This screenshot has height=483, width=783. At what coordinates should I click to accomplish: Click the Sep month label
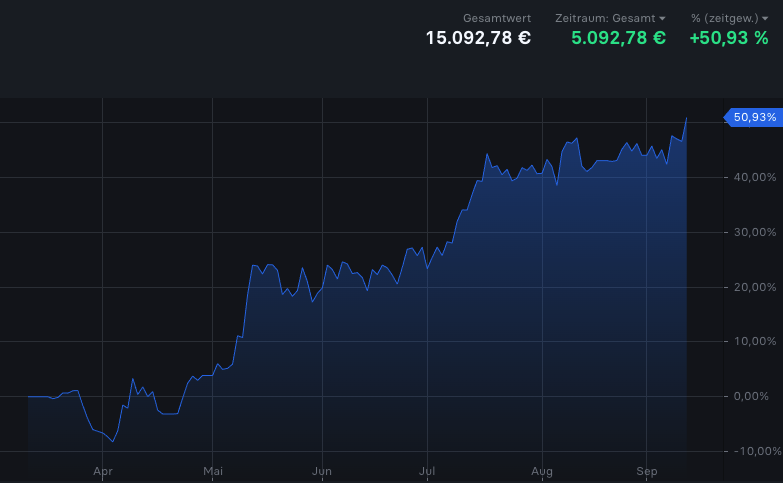tap(647, 471)
